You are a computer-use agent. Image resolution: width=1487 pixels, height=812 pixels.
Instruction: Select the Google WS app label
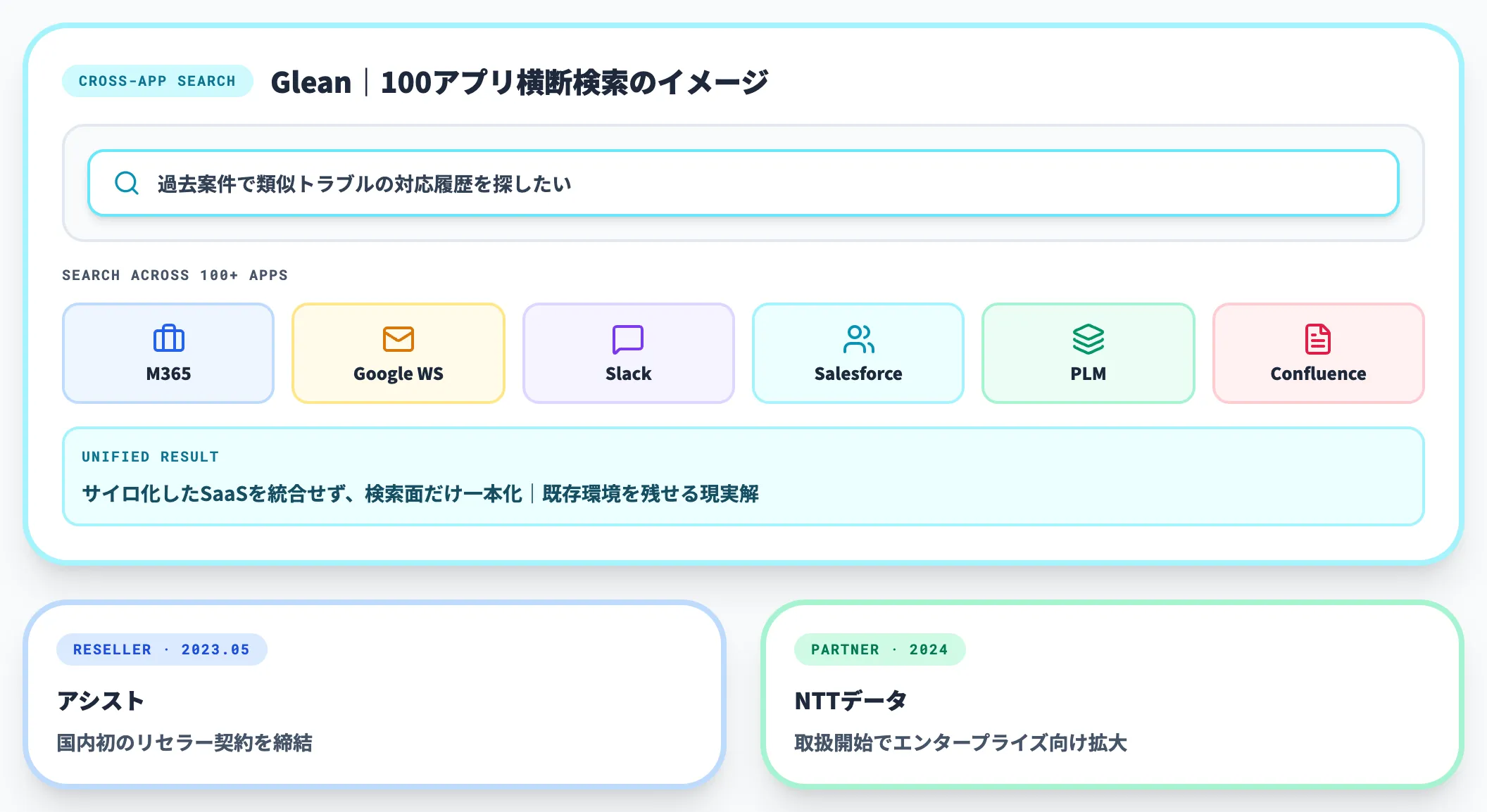pyautogui.click(x=399, y=374)
